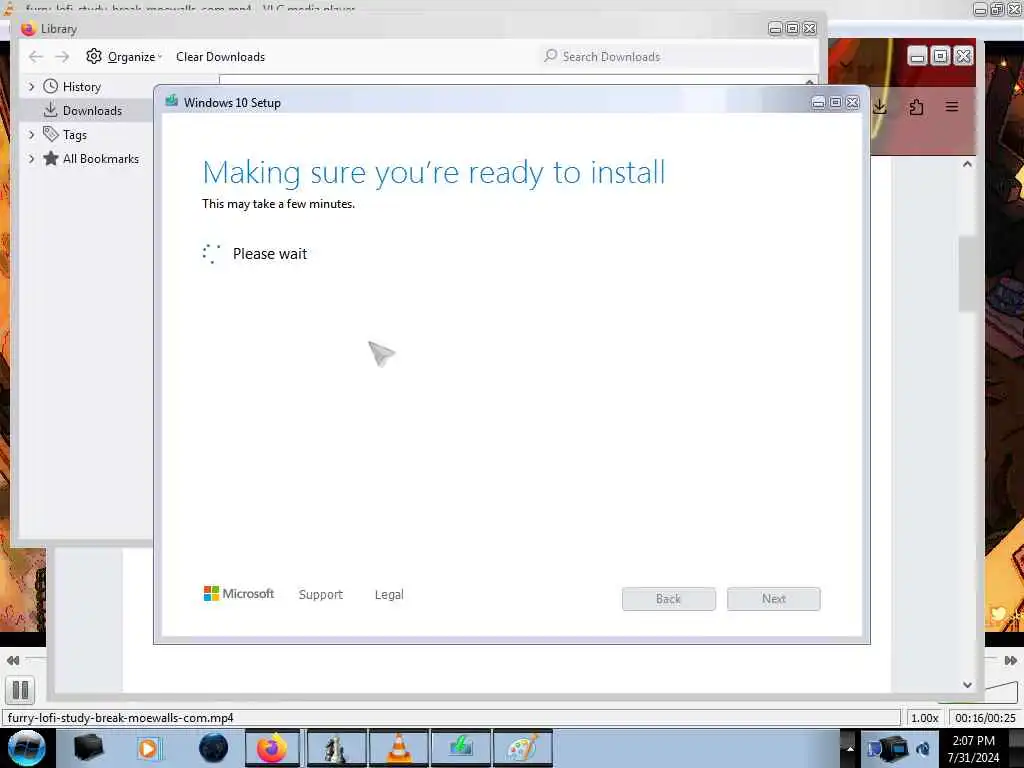Click the Back button in Setup
Viewport: 1024px width, 768px height.
669,599
